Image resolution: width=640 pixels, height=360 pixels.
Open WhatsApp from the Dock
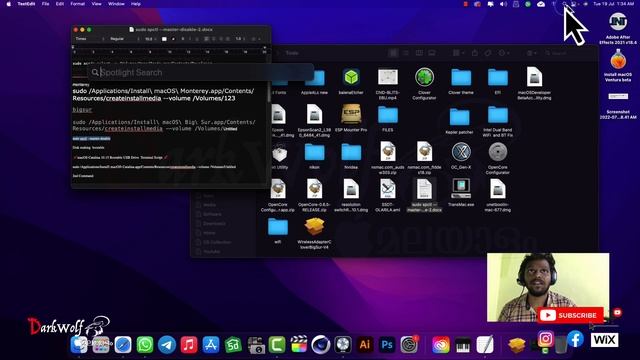click(x=145, y=345)
